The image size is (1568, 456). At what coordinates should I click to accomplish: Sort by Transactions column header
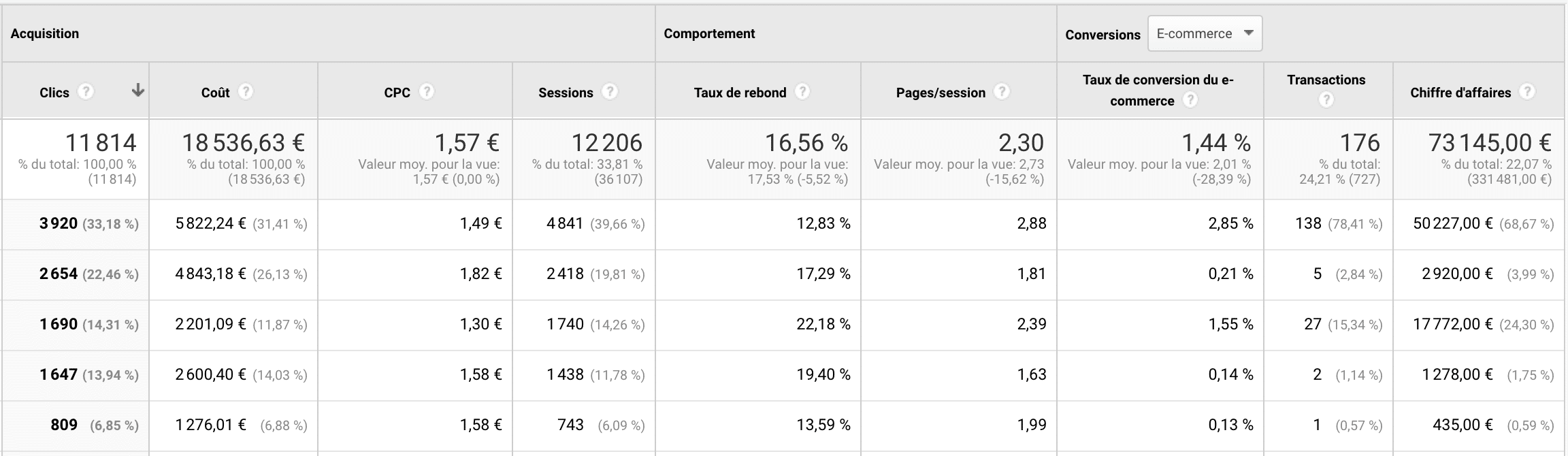[x=1326, y=80]
